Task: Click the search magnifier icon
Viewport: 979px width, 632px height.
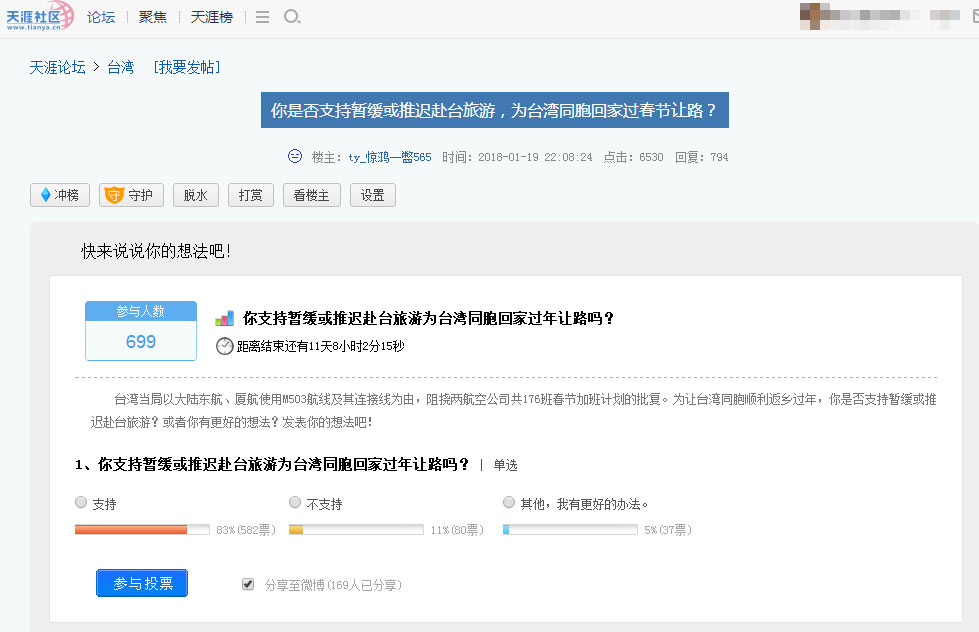Action: [x=292, y=17]
